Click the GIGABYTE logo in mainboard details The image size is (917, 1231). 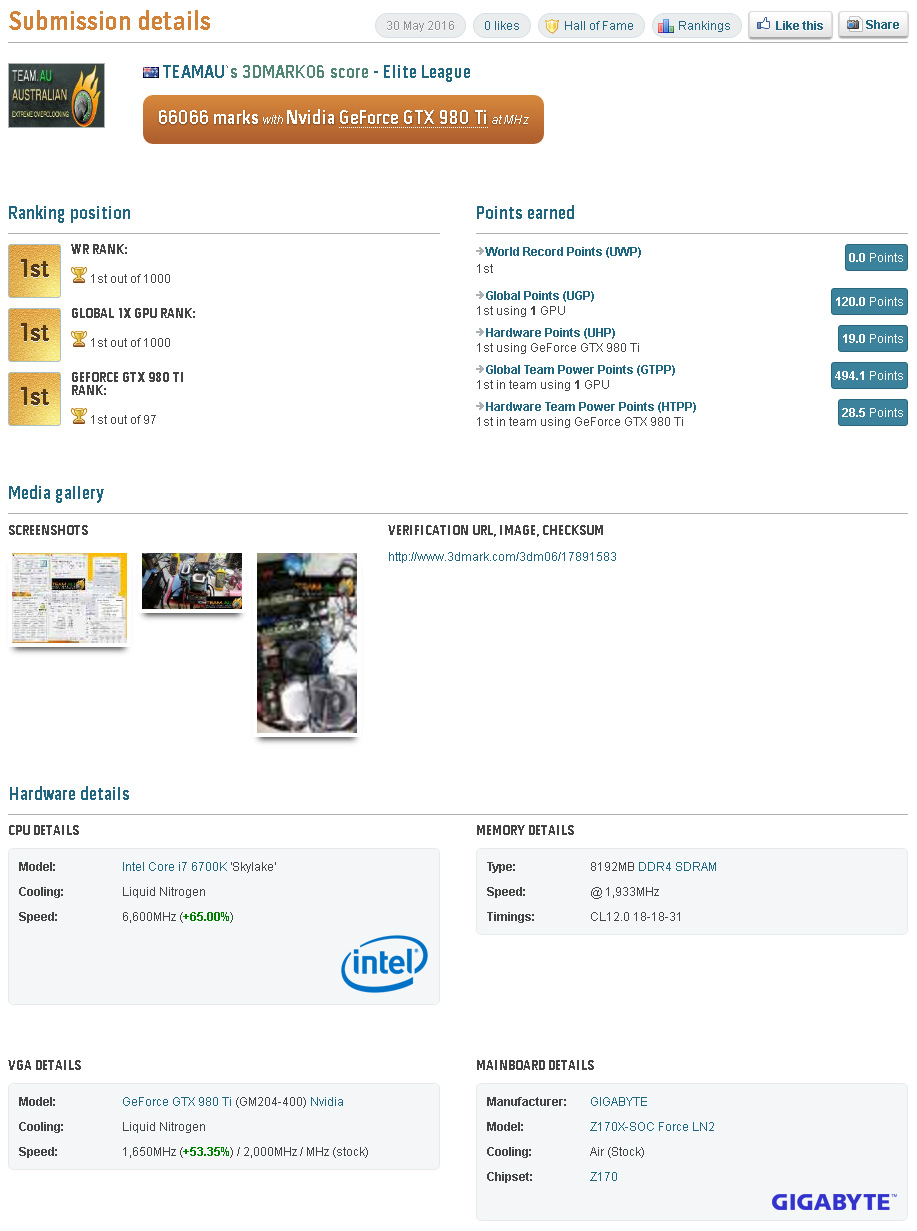(x=832, y=1201)
